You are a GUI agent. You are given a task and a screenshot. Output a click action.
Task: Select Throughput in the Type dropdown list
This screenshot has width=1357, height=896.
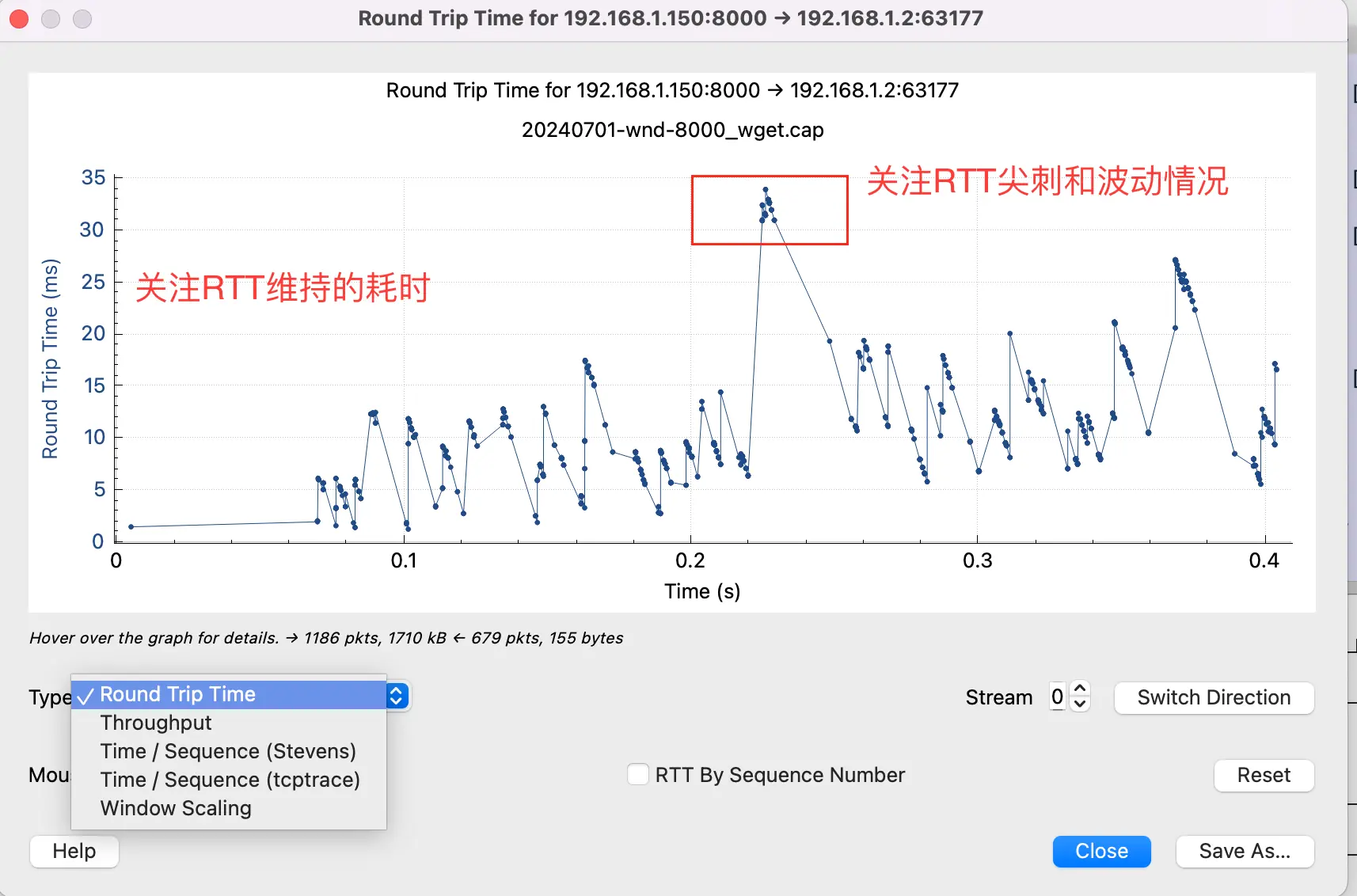tap(228, 723)
